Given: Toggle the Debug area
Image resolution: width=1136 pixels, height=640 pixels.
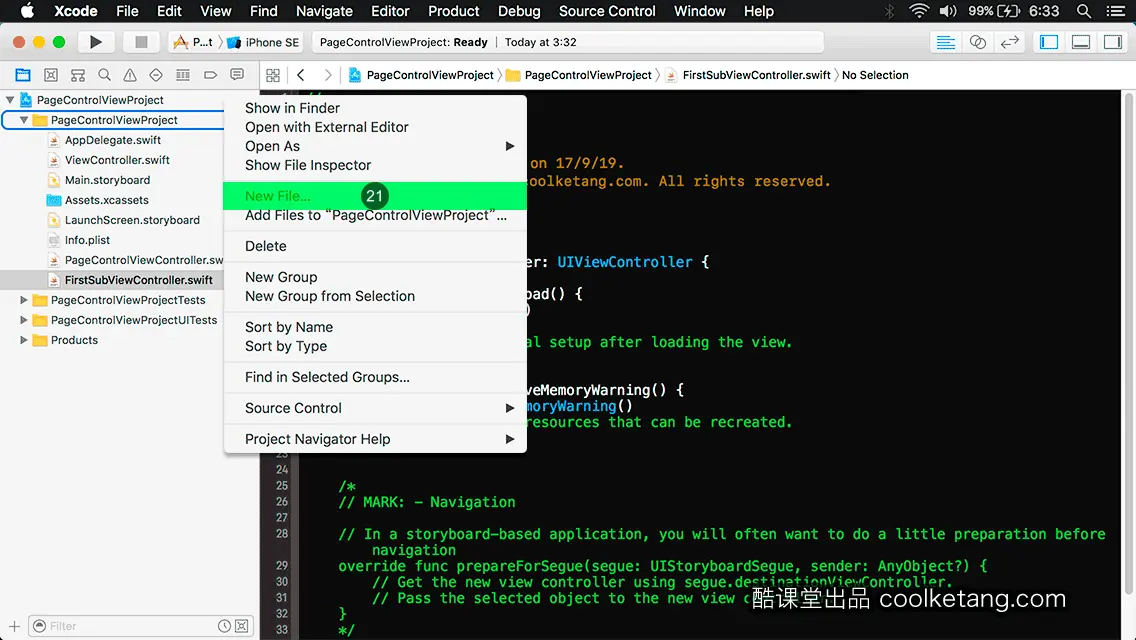Looking at the screenshot, I should pos(1081,42).
